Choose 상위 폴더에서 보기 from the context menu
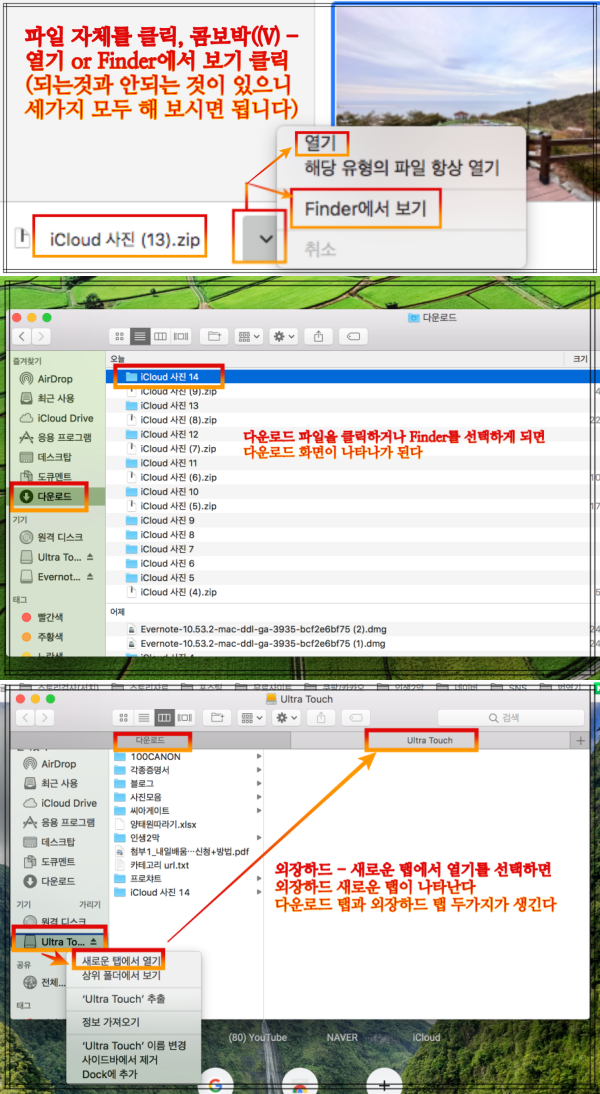Image resolution: width=600 pixels, height=1094 pixels. (121, 975)
